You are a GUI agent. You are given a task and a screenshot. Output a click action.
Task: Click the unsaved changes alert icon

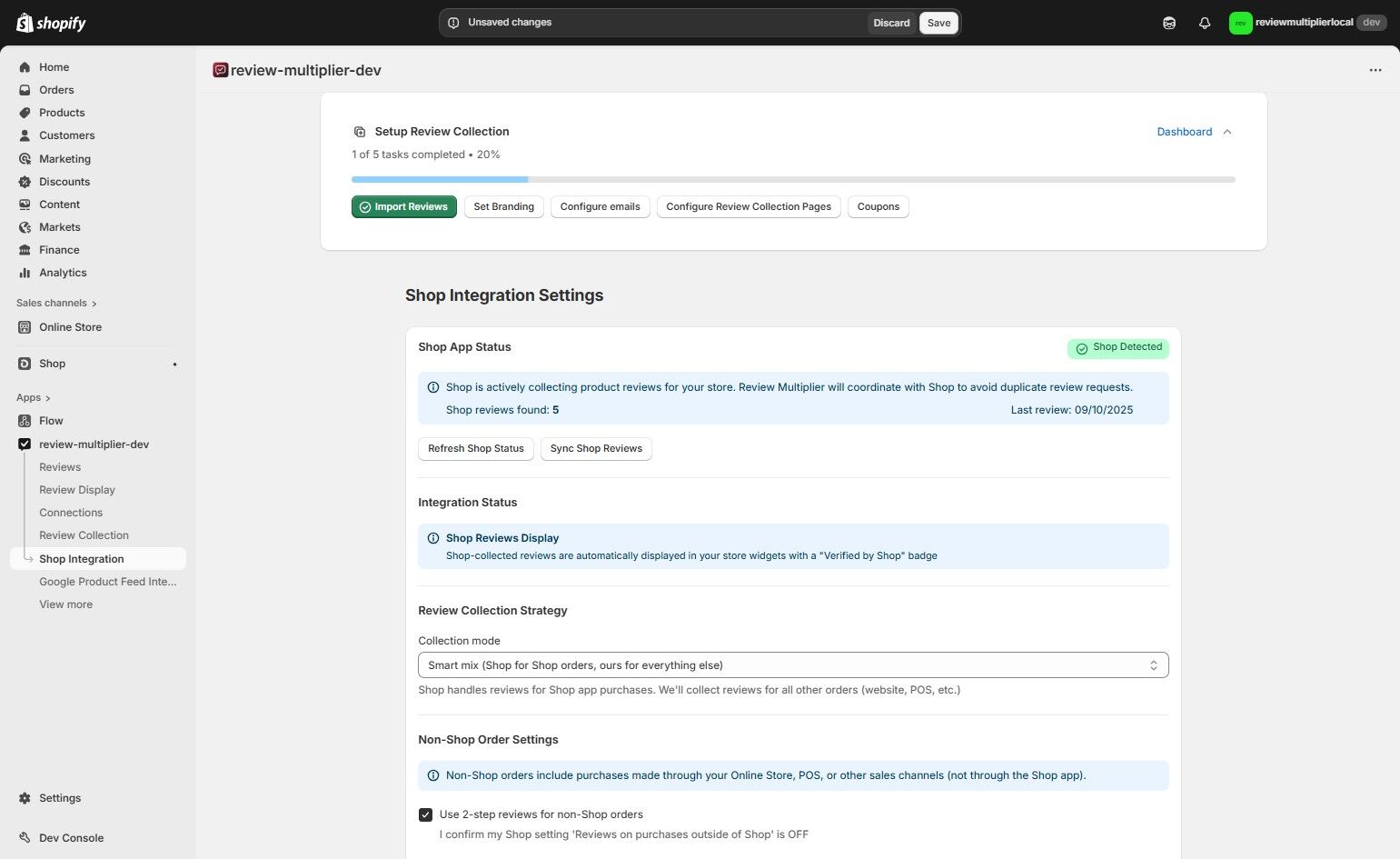[453, 23]
